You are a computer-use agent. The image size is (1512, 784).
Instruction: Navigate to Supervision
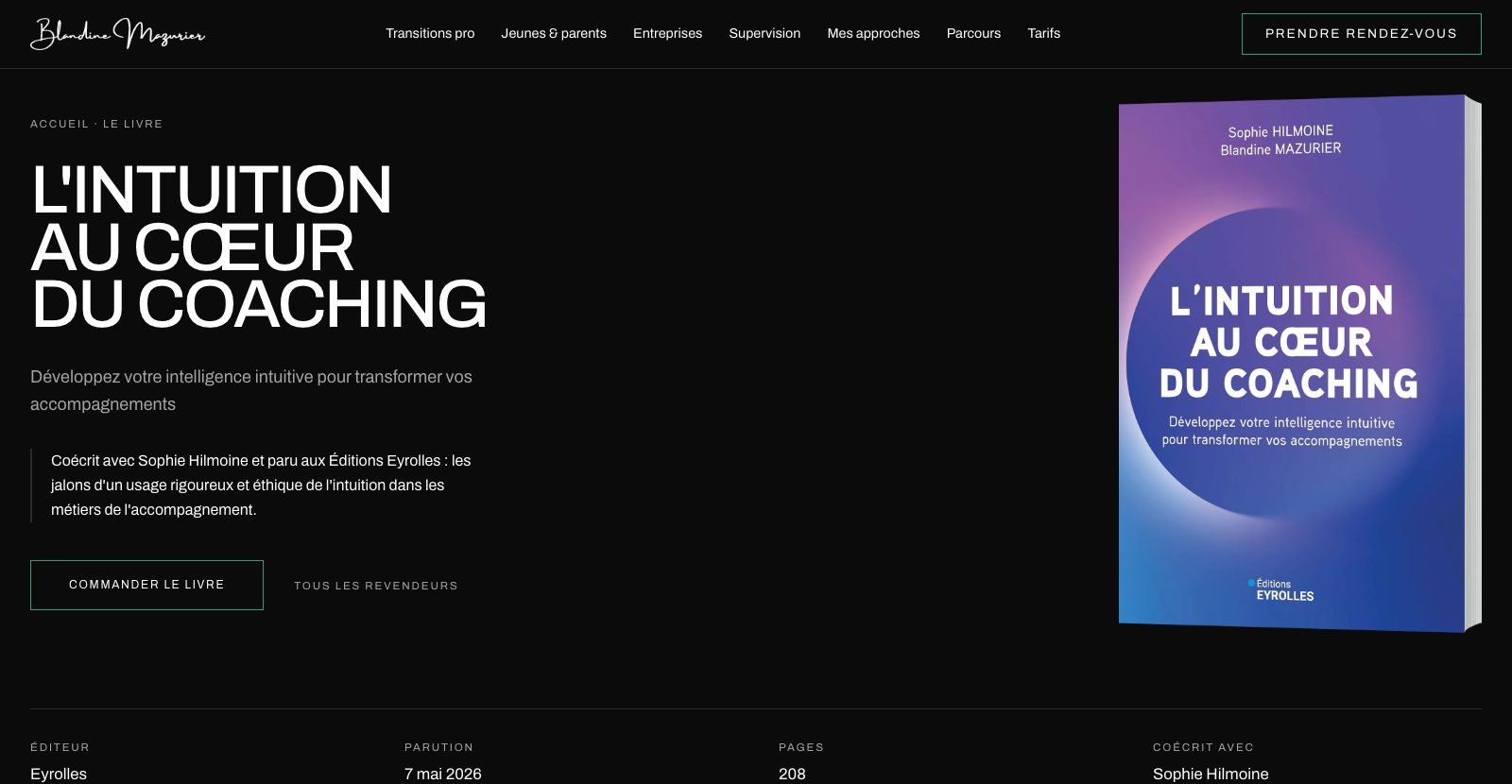[x=765, y=33]
